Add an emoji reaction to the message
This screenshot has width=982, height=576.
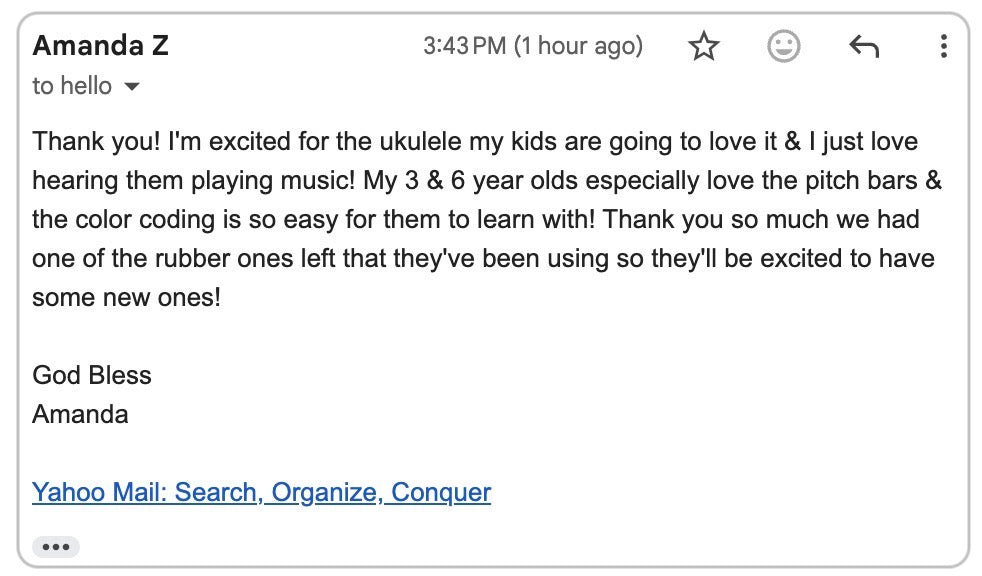[783, 46]
